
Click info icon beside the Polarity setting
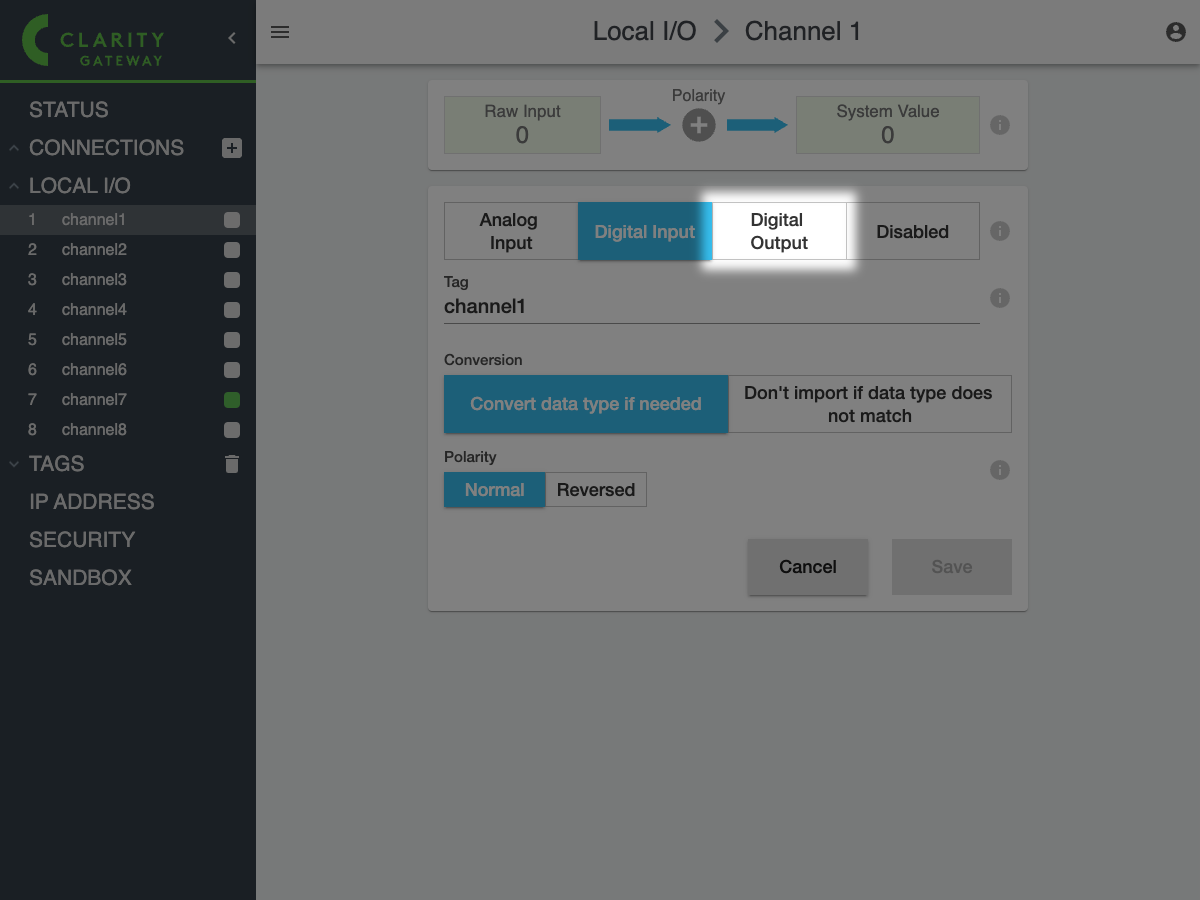(x=999, y=470)
